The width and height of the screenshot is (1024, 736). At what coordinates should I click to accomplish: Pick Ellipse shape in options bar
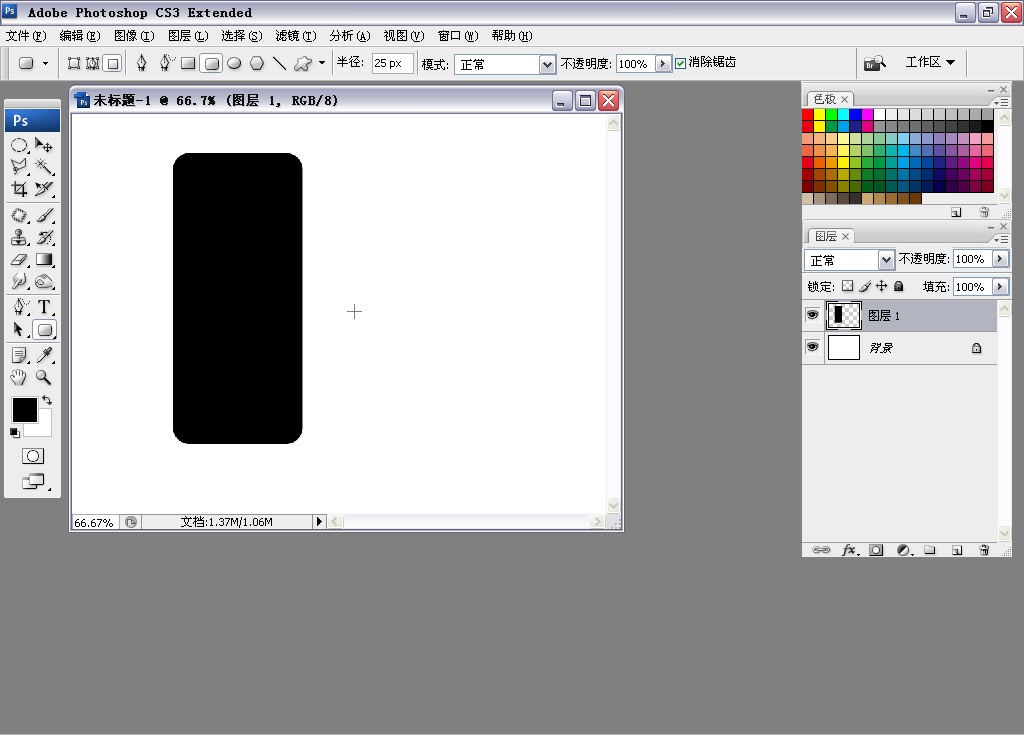(234, 63)
